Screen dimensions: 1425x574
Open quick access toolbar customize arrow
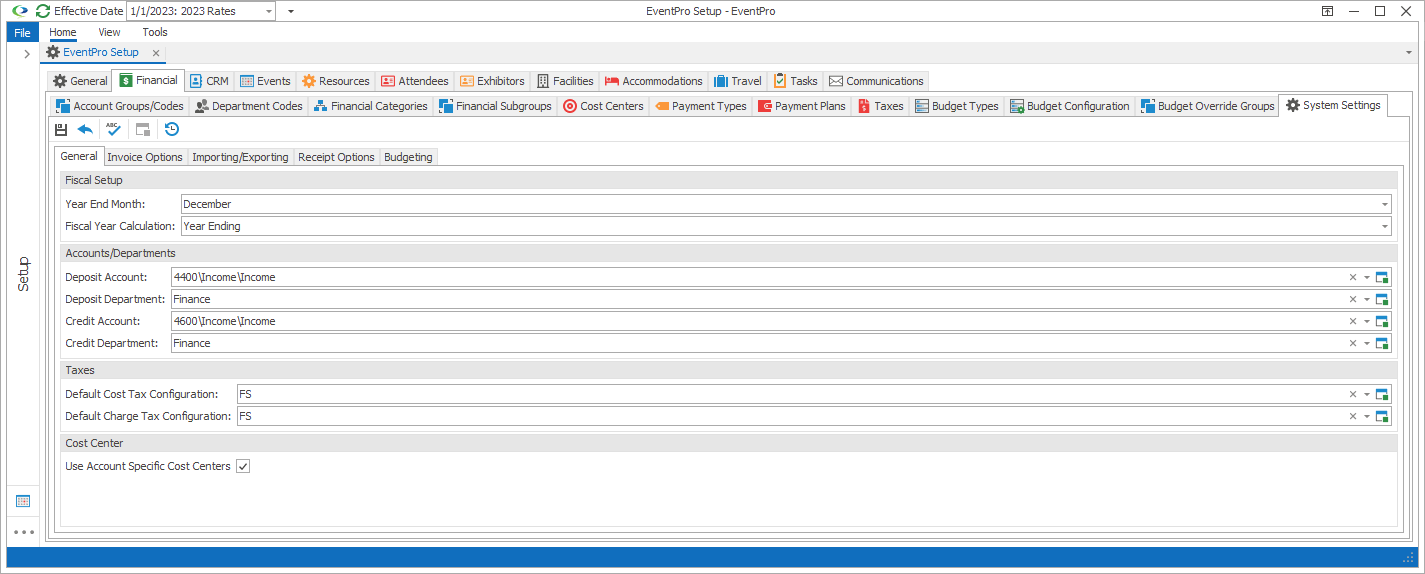pos(291,11)
